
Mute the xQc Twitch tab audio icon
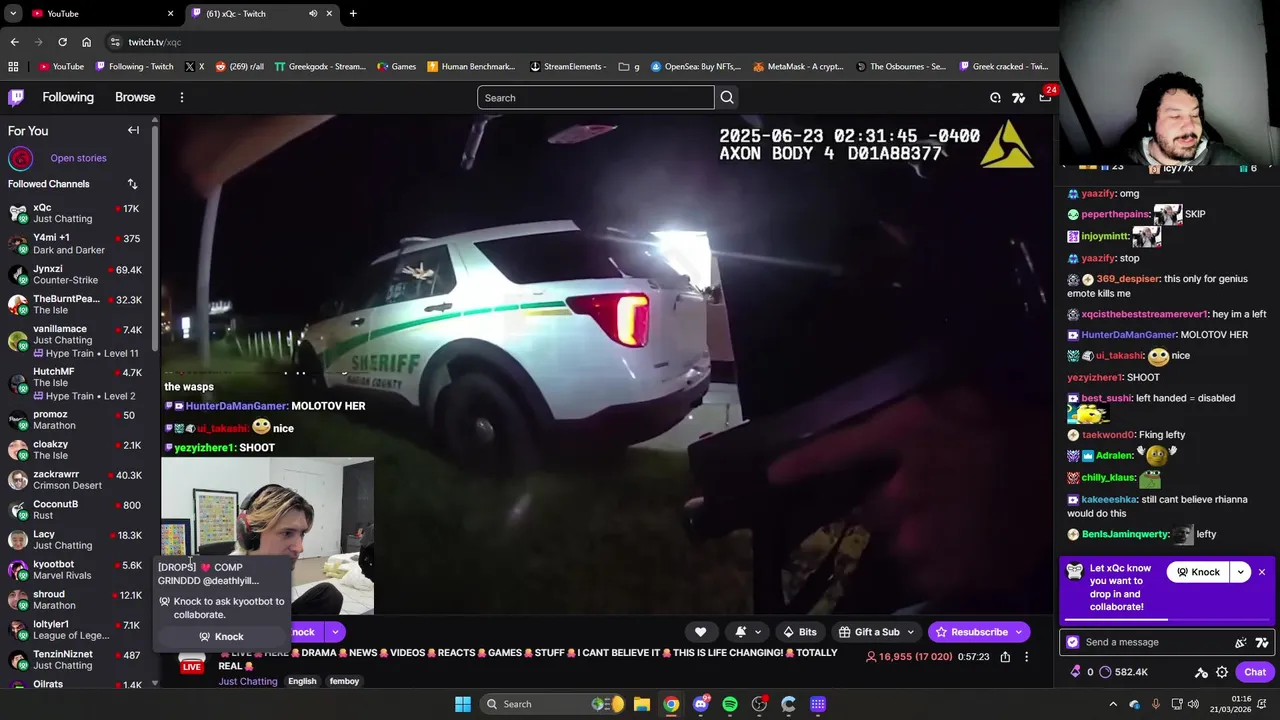(313, 13)
